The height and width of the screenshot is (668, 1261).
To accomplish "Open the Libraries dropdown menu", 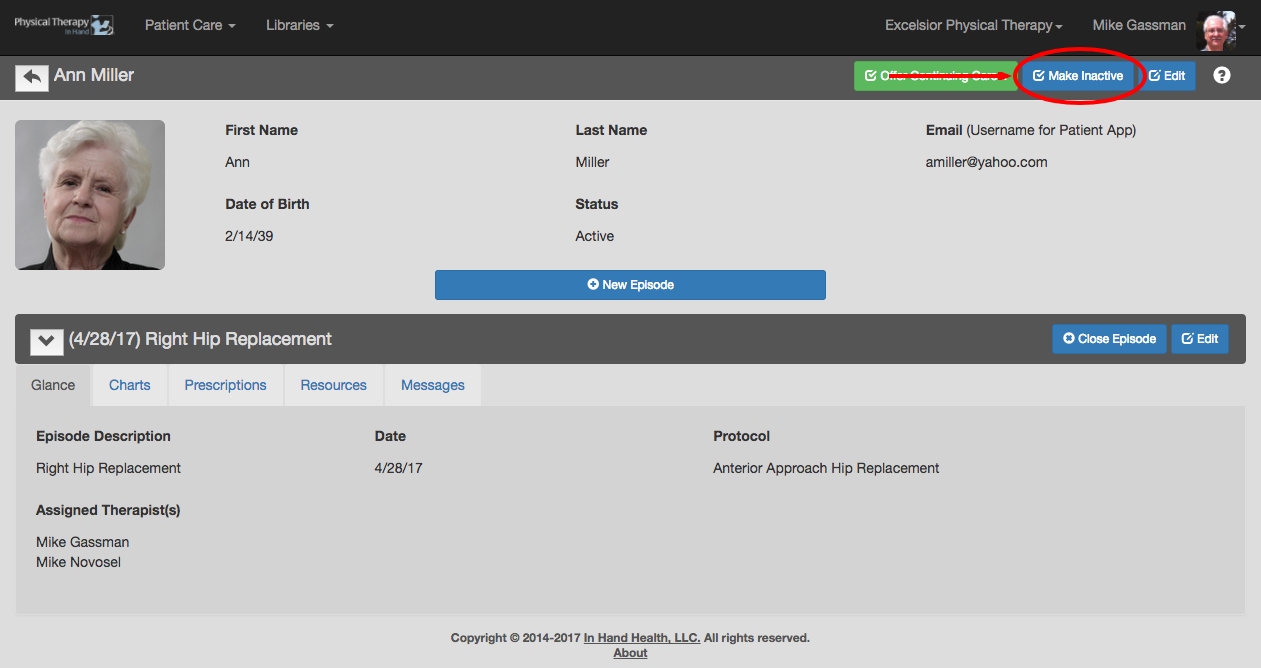I will pyautogui.click(x=299, y=25).
